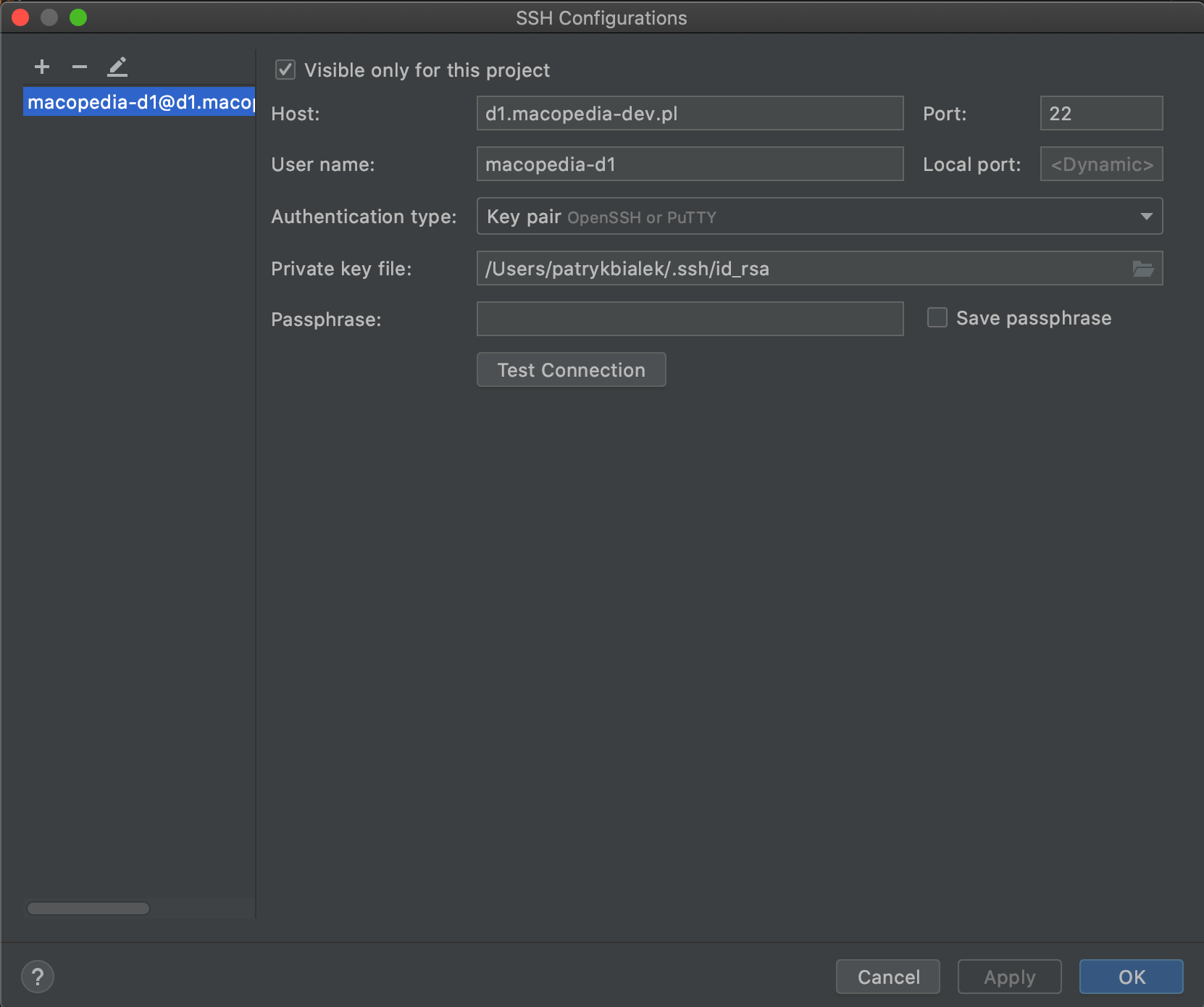Click into the Port field
Screen dimensions: 1204x1007
1101,114
